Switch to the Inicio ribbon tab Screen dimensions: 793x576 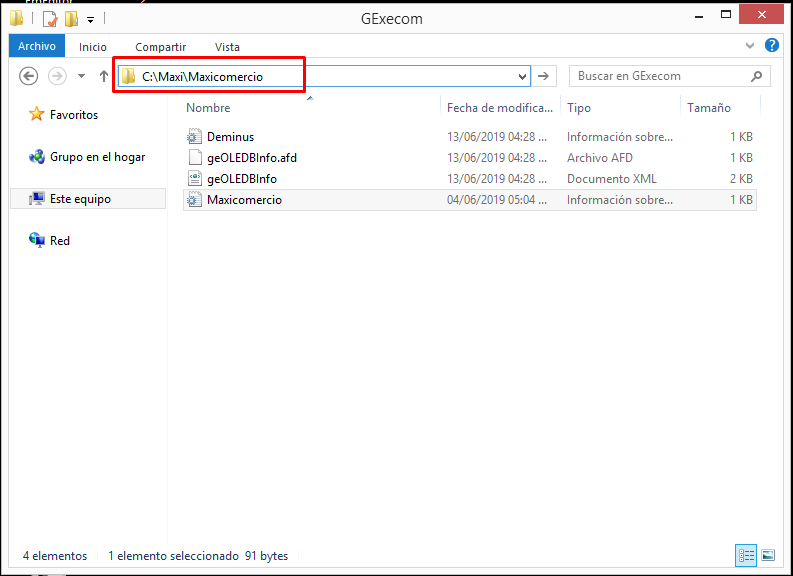93,47
